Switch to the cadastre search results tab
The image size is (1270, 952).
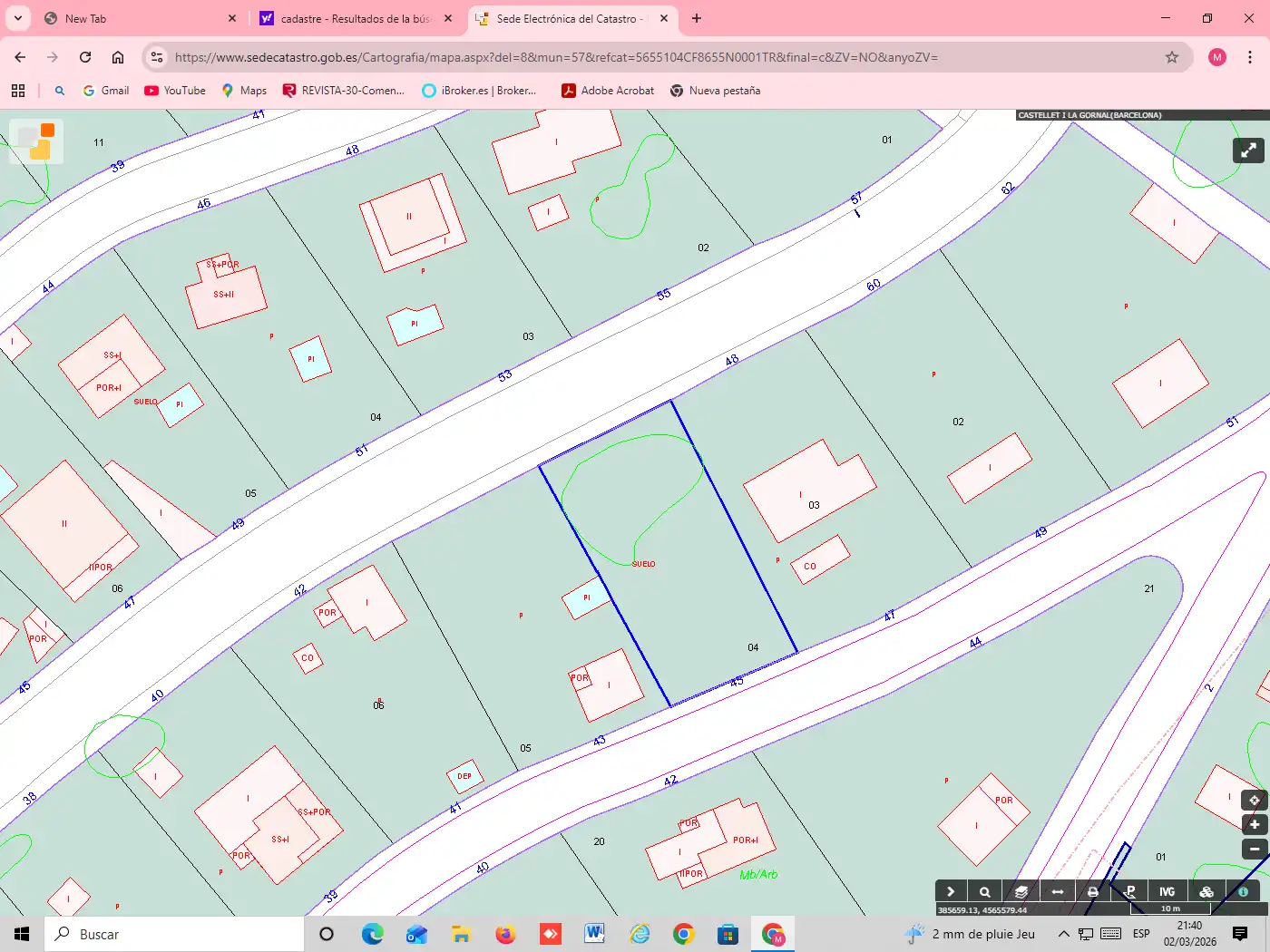tap(357, 18)
